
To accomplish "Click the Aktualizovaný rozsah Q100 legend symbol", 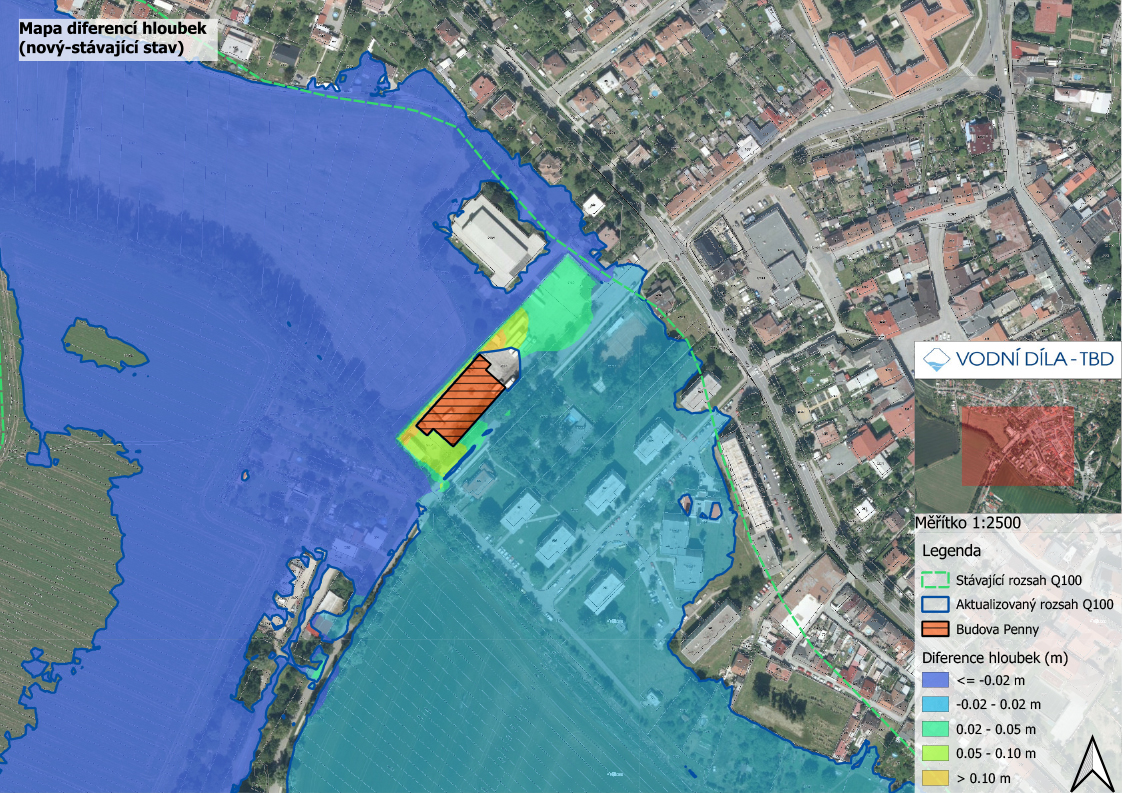I will click(937, 604).
